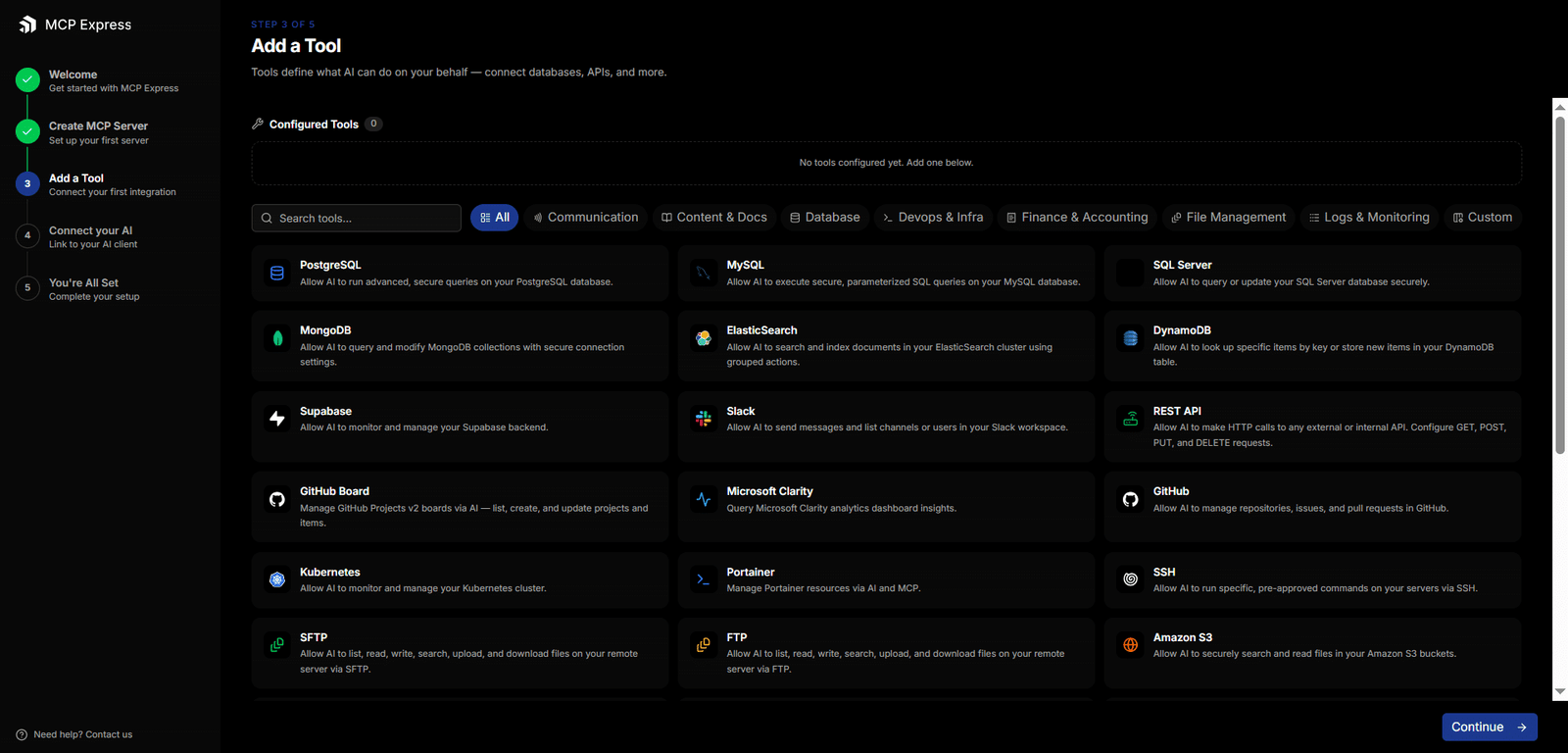
Task: Click the Amazon S3 globe icon
Action: pos(1131,645)
